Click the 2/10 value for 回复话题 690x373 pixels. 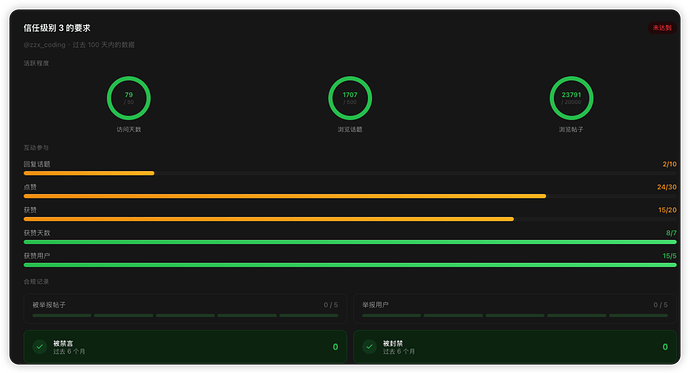tap(669, 164)
